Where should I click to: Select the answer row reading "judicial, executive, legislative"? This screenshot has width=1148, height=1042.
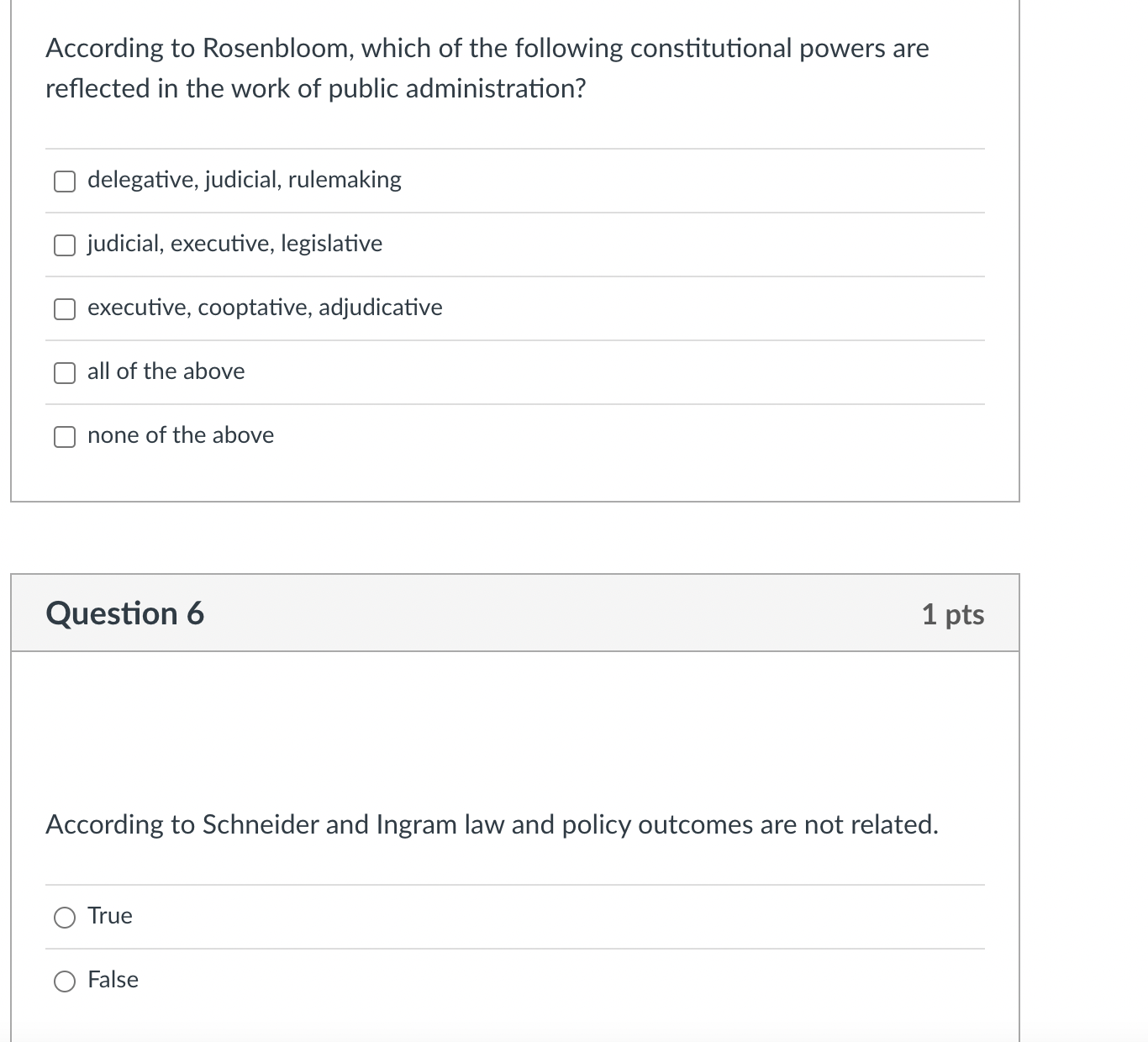click(x=234, y=245)
